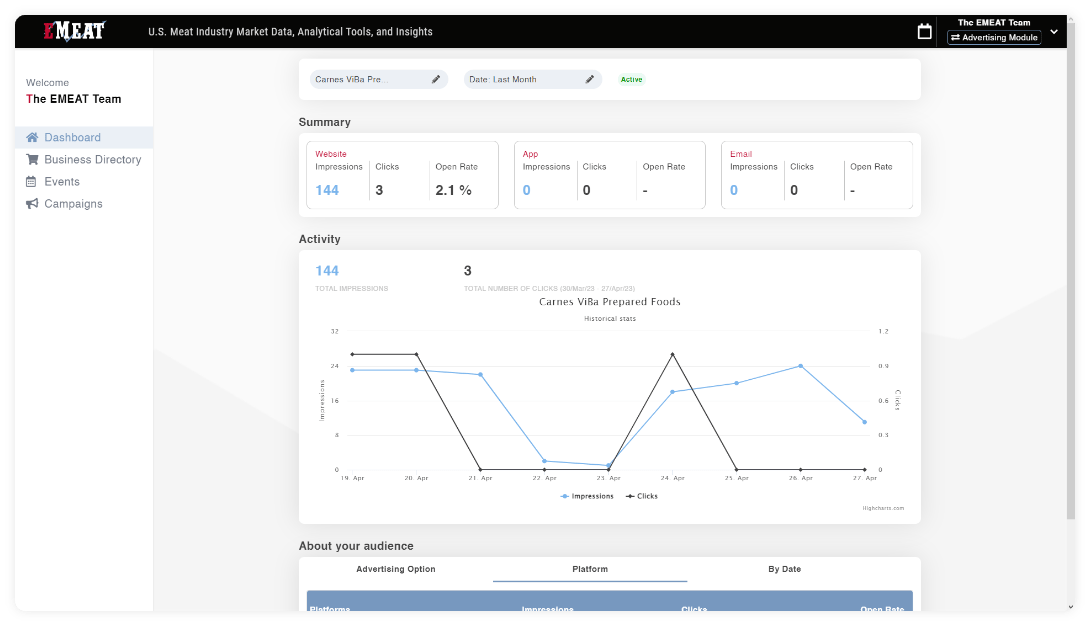Open the Advertising Module switcher

click(x=994, y=38)
